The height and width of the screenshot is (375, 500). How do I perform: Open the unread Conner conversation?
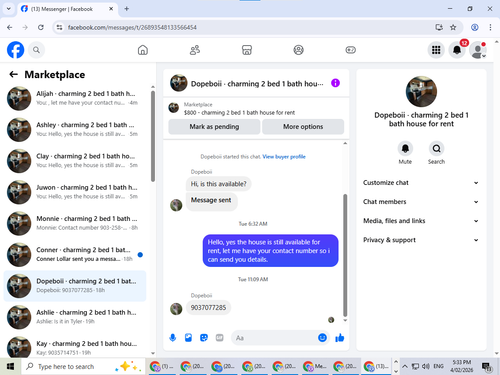point(75,254)
